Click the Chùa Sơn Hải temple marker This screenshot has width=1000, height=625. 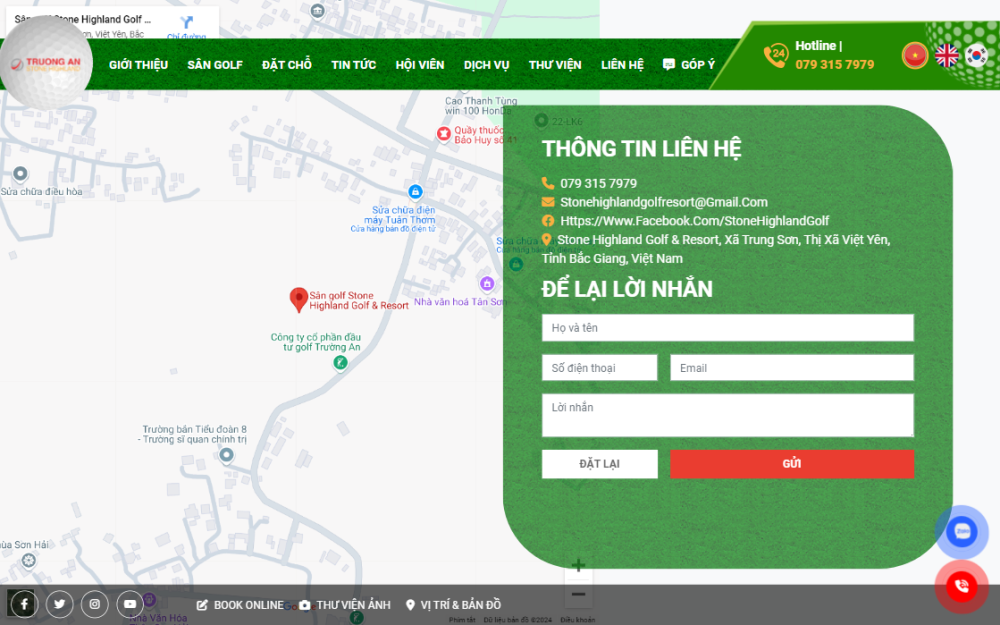coord(29,561)
